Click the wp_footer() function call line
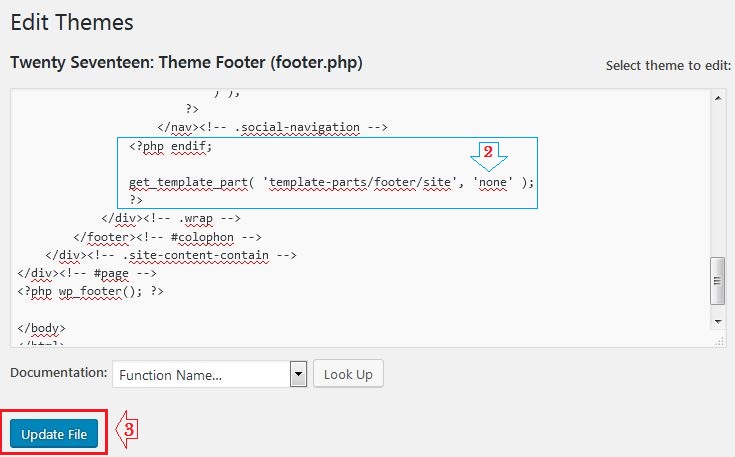This screenshot has width=735, height=457. 90,291
